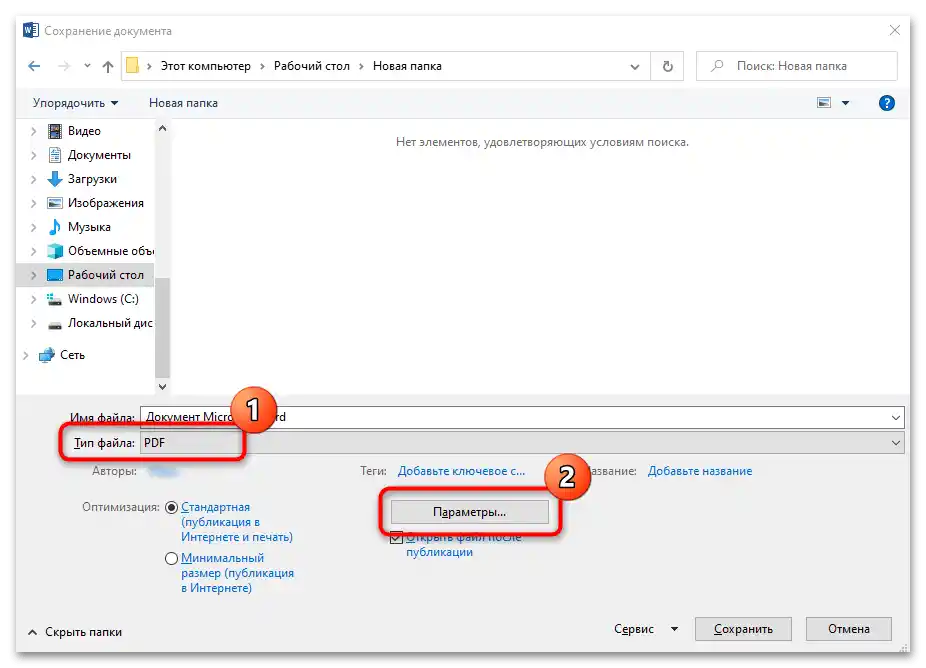Open recent locations dropdown arrow
Image resolution: width=926 pixels, height=668 pixels.
coord(87,66)
